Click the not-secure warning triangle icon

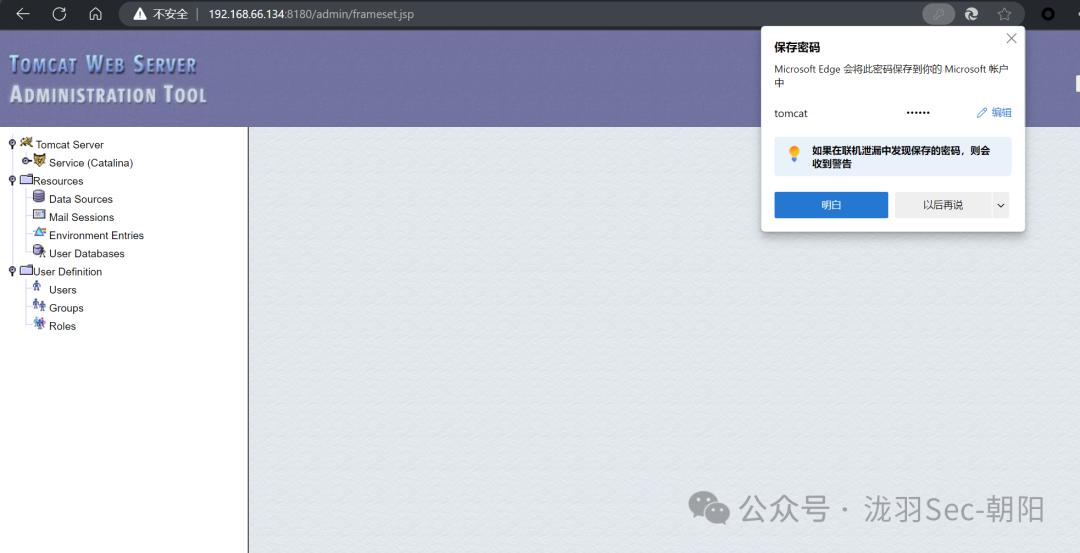tap(141, 14)
